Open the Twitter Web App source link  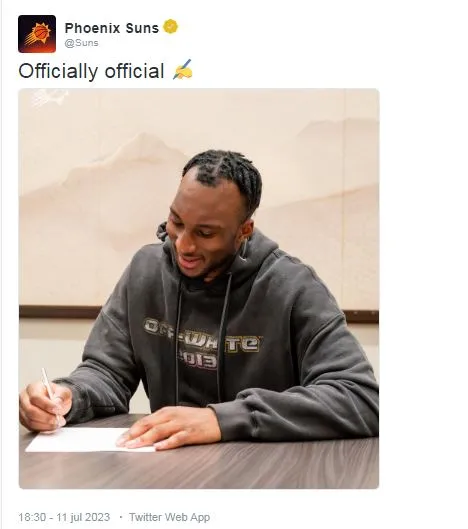point(169,517)
